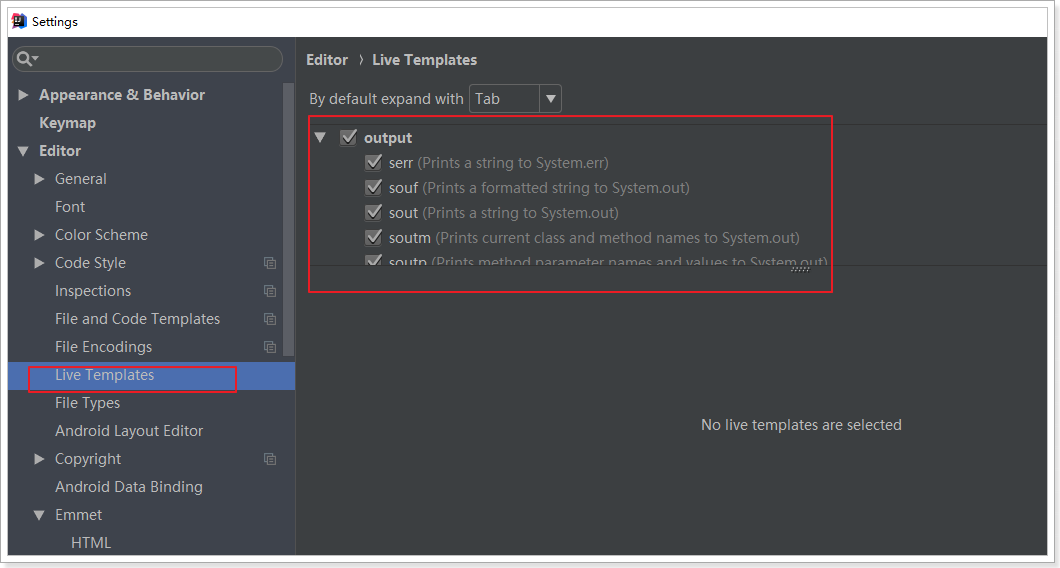Open the 'By default expand with' dropdown
The image size is (1060, 568).
(515, 99)
